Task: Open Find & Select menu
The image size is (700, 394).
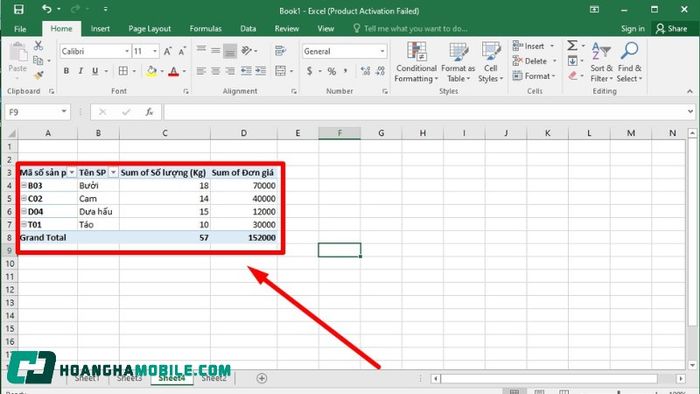Action: coord(629,62)
